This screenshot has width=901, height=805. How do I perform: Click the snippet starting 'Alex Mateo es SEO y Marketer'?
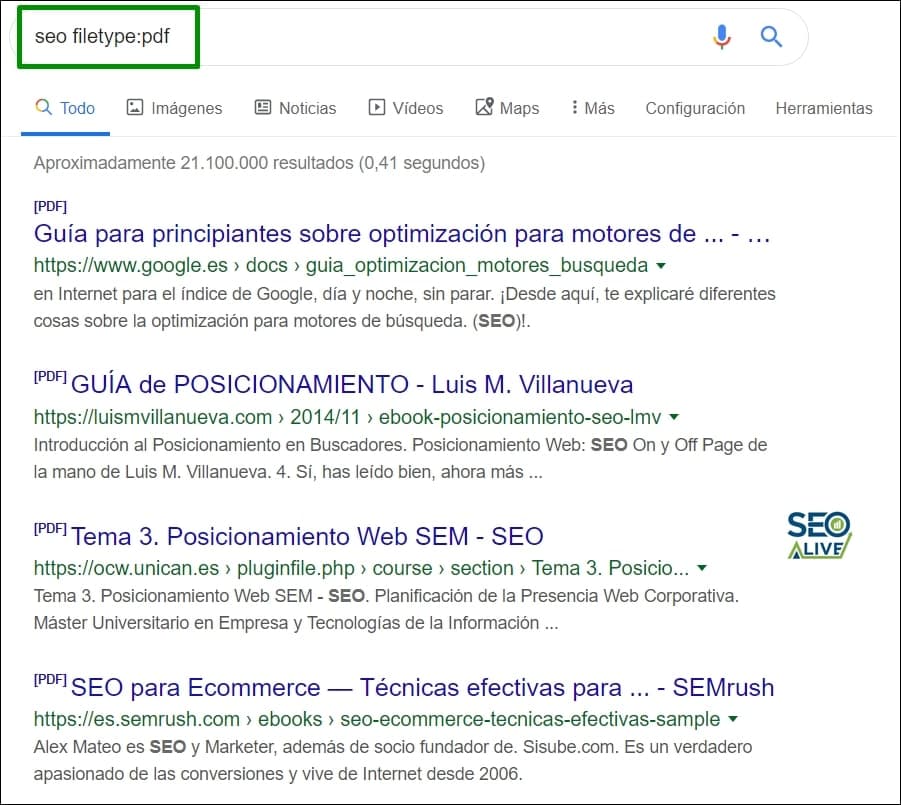[x=393, y=760]
